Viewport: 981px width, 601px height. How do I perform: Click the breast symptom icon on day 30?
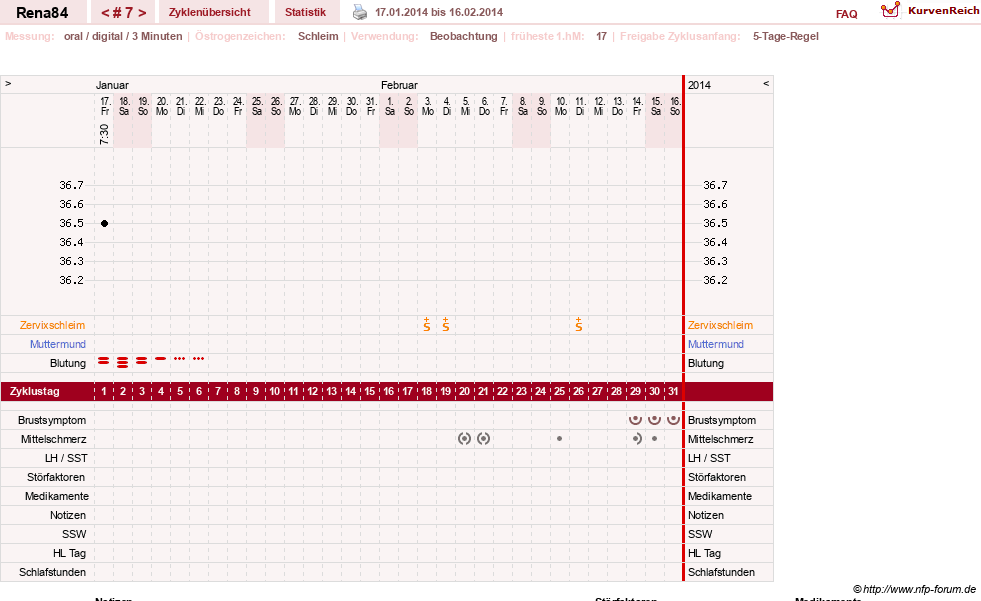click(x=654, y=420)
